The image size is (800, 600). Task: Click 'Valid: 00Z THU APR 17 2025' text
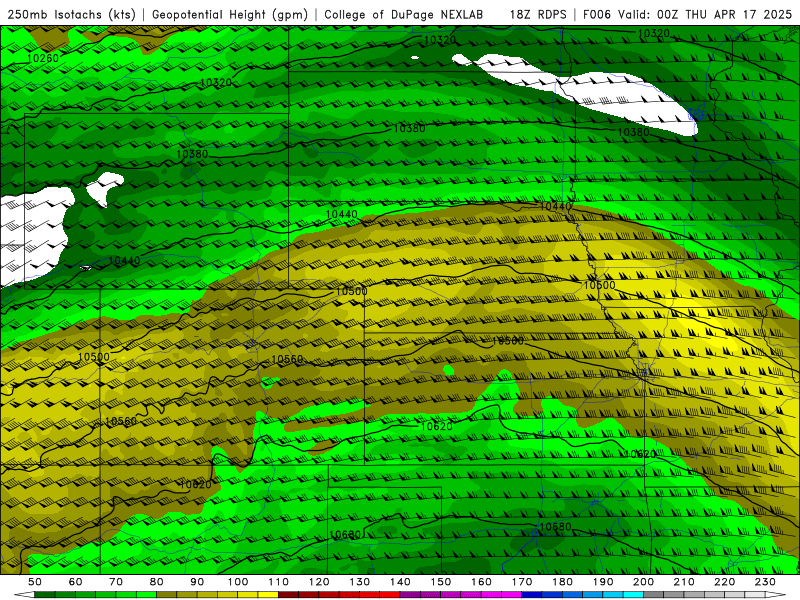[x=705, y=14]
